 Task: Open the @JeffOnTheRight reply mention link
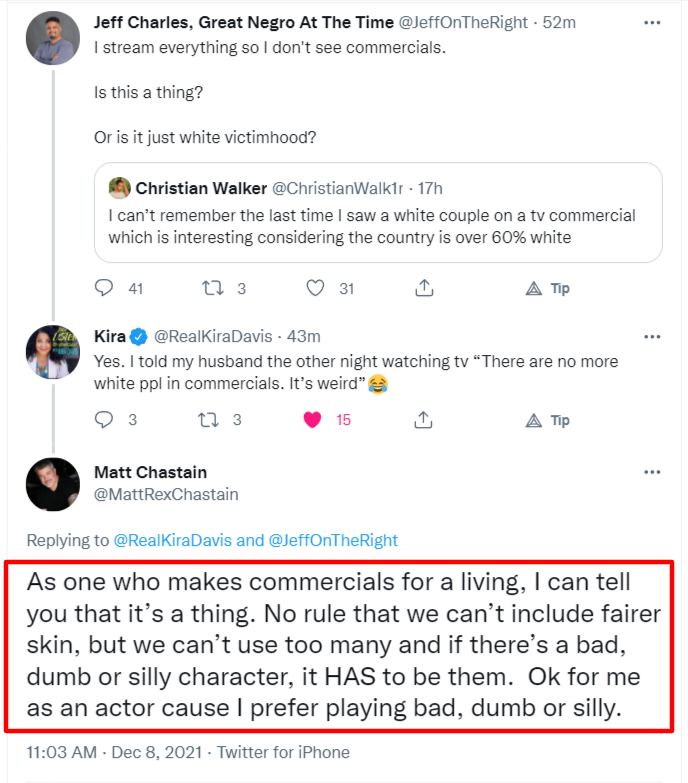pos(333,540)
